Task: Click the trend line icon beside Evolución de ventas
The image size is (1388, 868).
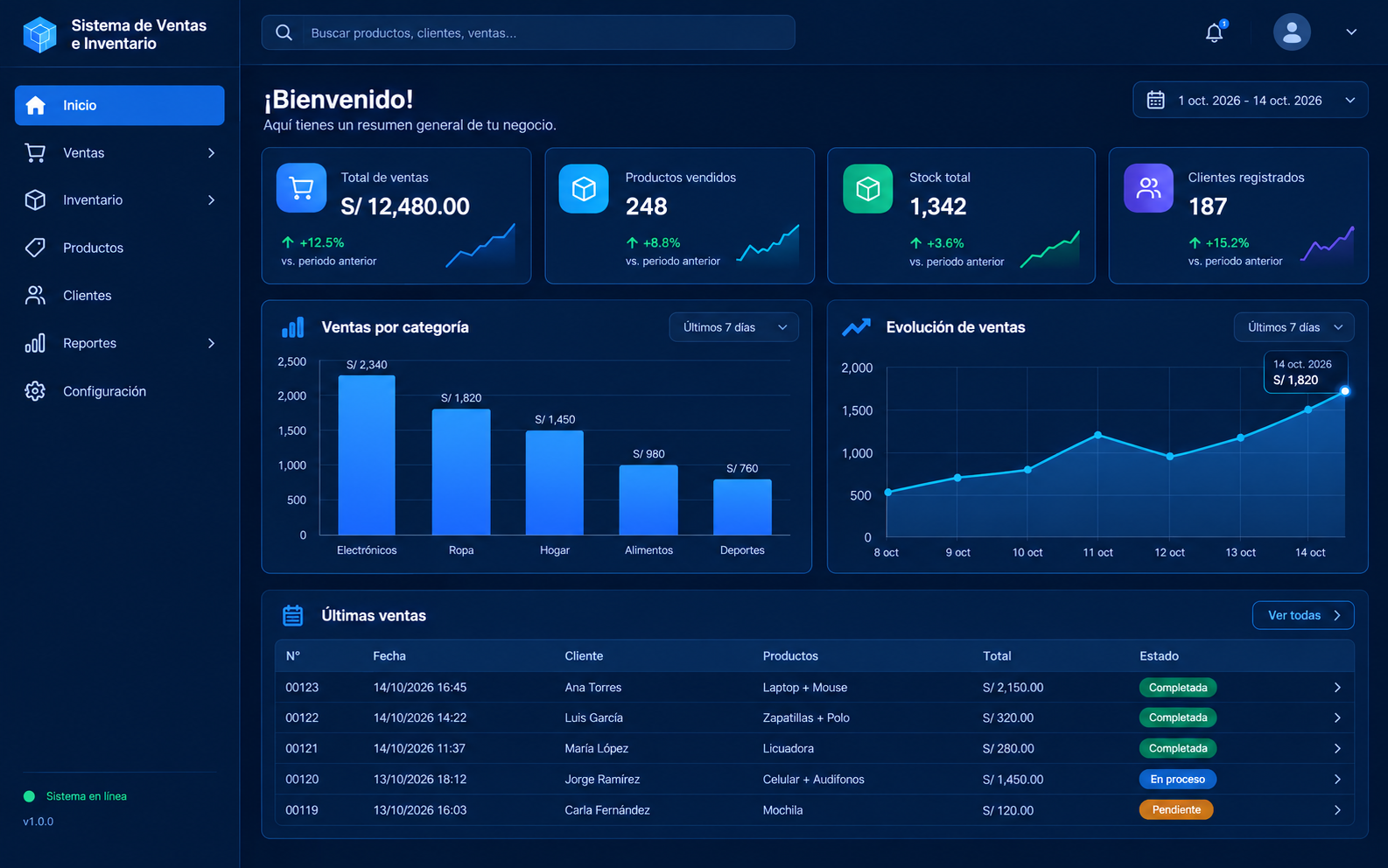Action: coord(856,327)
